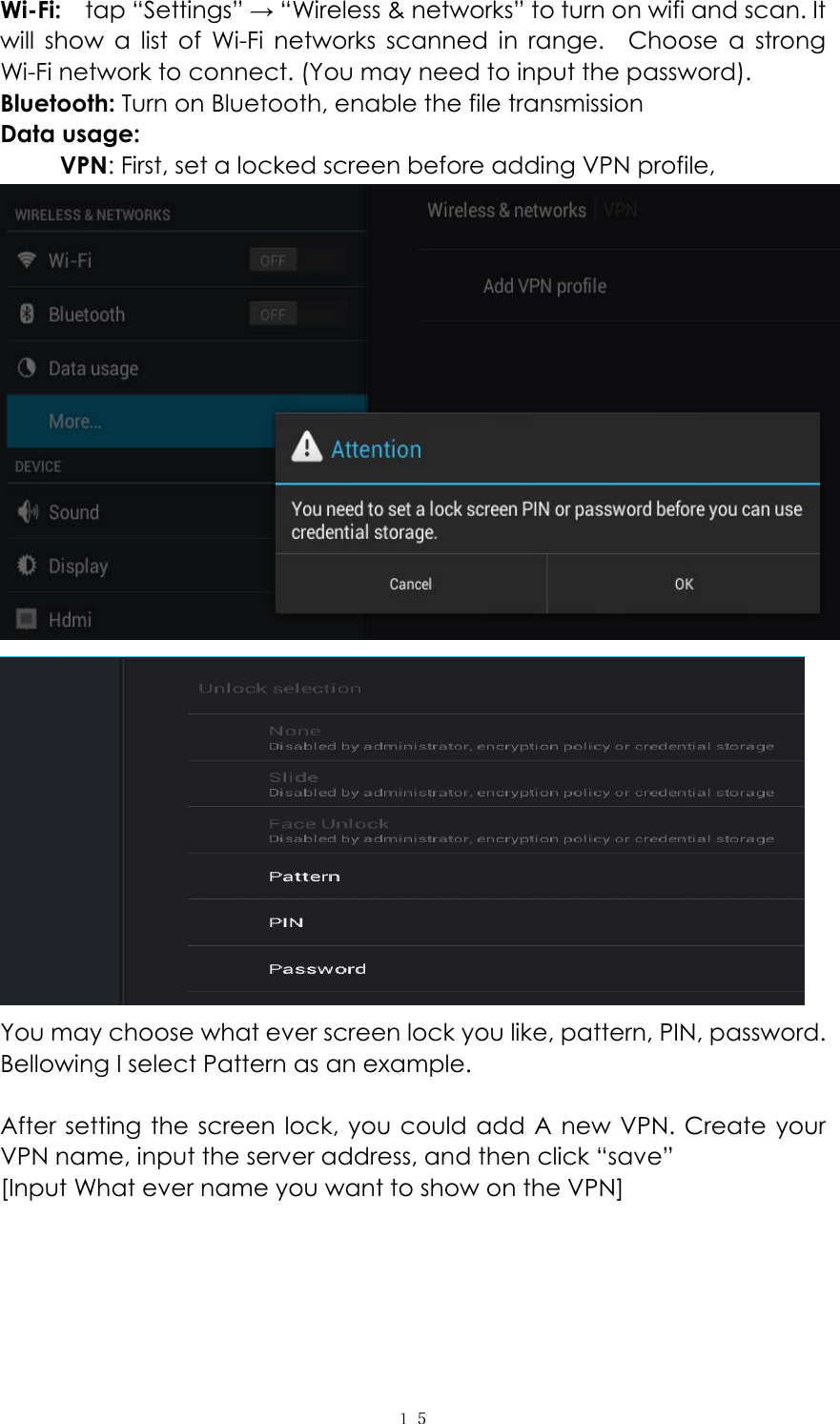Open the More... settings entry

click(75, 422)
